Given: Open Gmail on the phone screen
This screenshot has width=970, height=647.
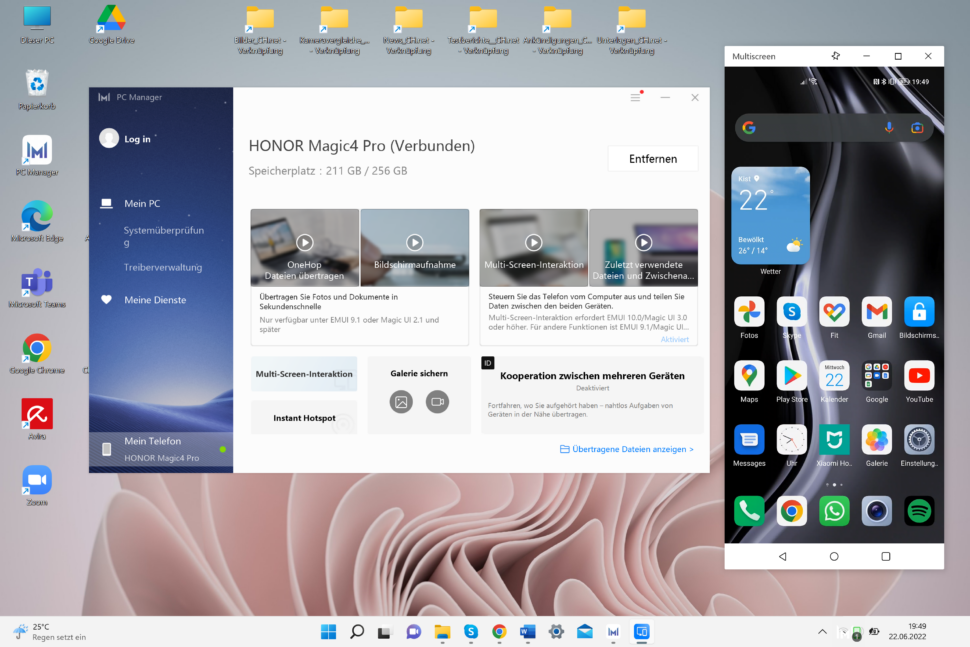Looking at the screenshot, I should 877,312.
